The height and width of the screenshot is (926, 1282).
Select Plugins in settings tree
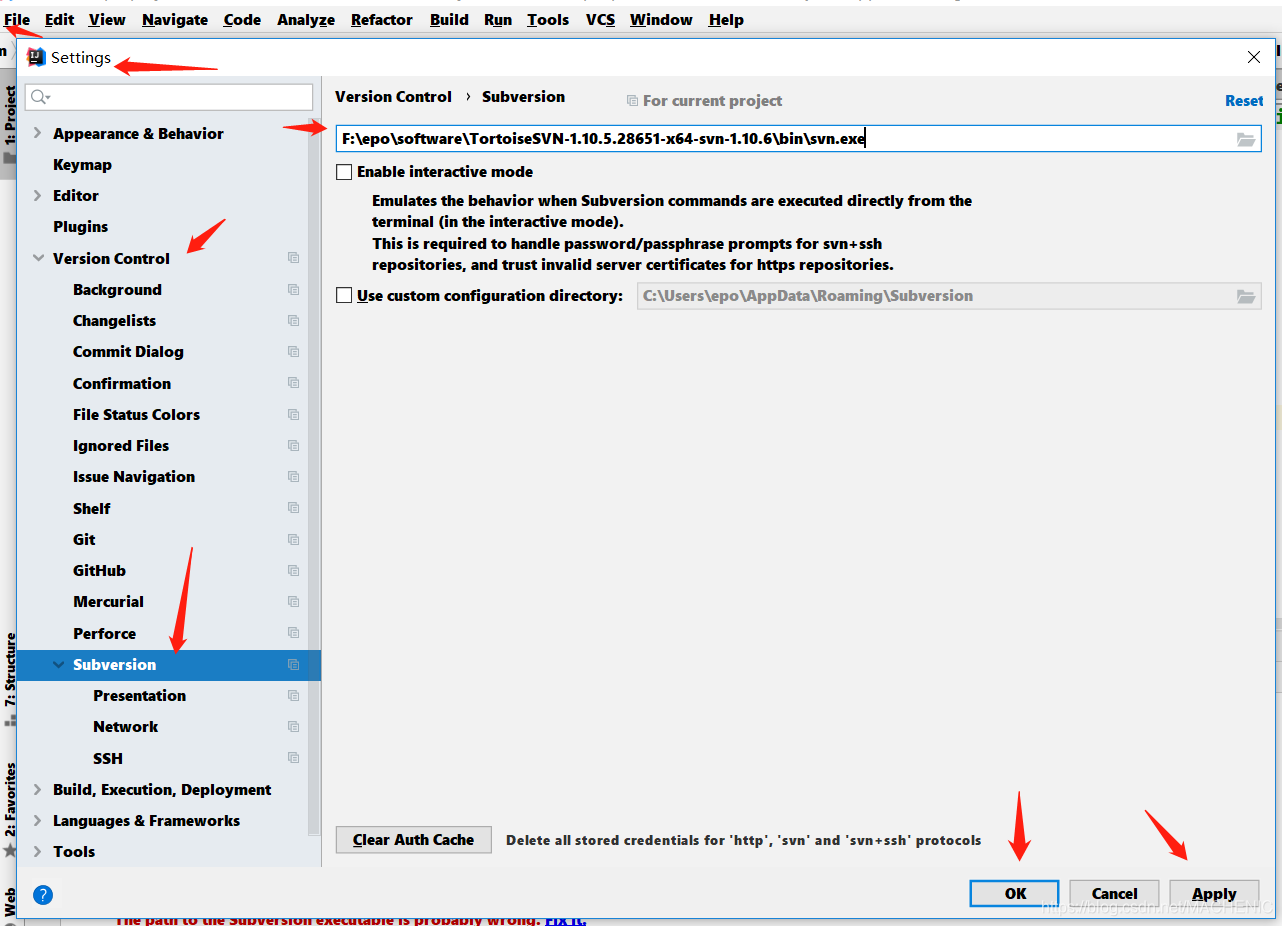click(80, 227)
